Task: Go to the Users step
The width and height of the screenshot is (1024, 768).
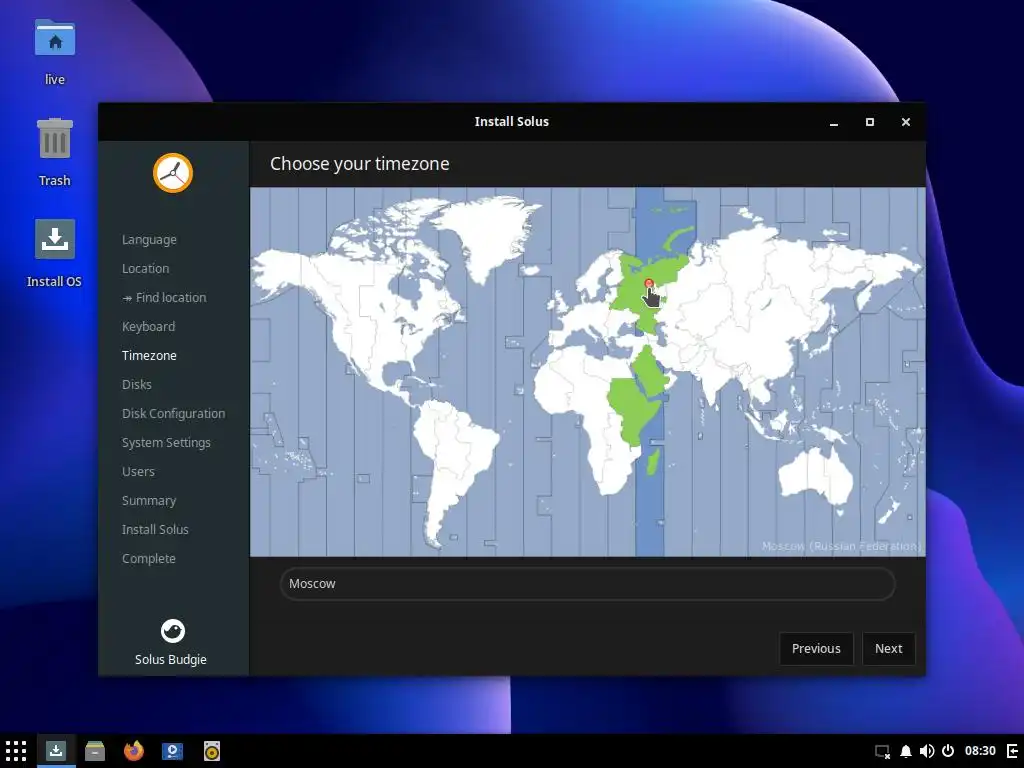Action: tap(138, 472)
